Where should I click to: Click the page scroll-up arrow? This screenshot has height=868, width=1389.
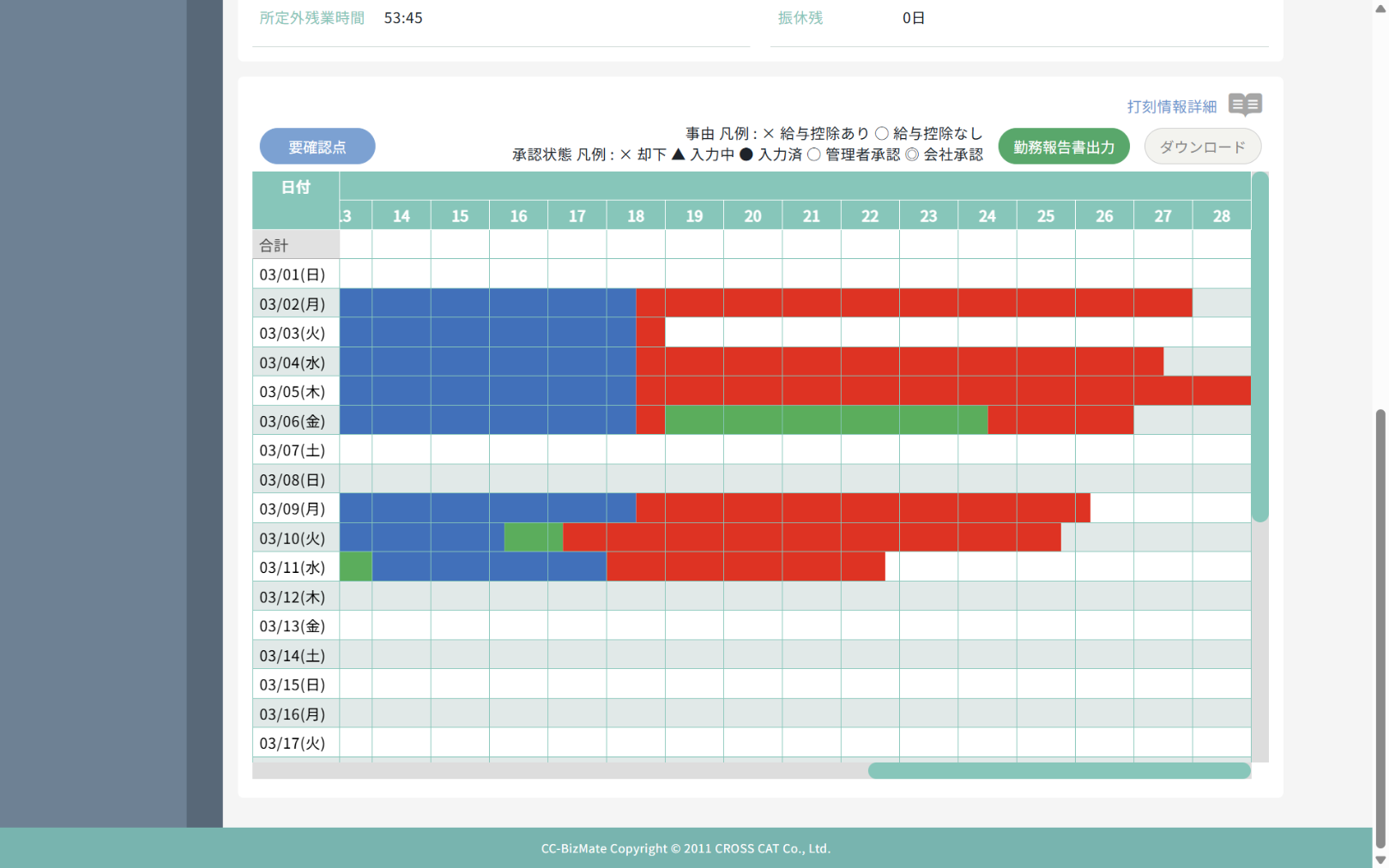(1380, 7)
